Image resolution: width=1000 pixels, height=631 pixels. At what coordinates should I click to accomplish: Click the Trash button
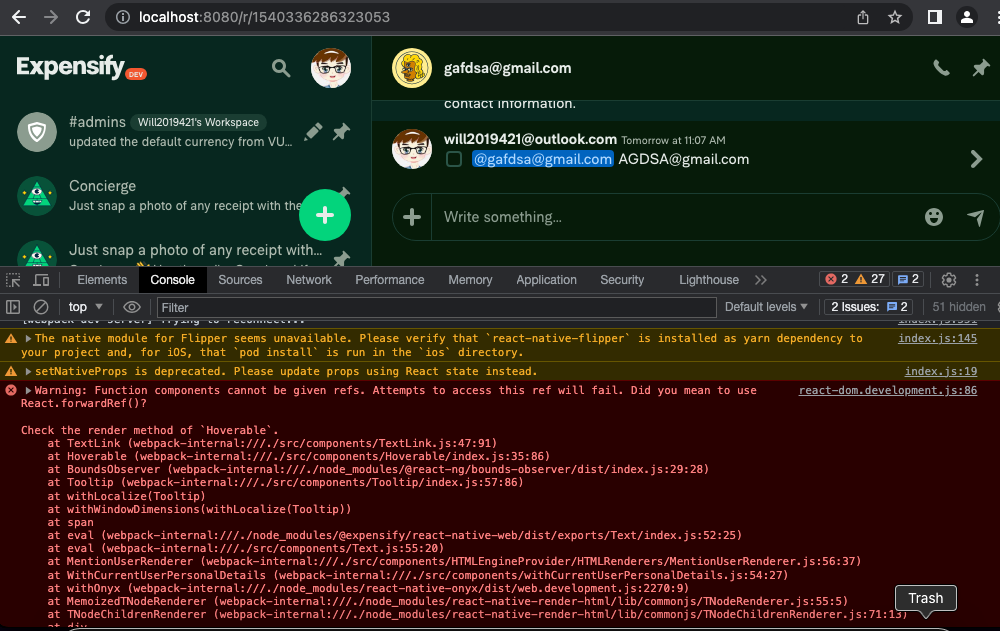pos(925,598)
